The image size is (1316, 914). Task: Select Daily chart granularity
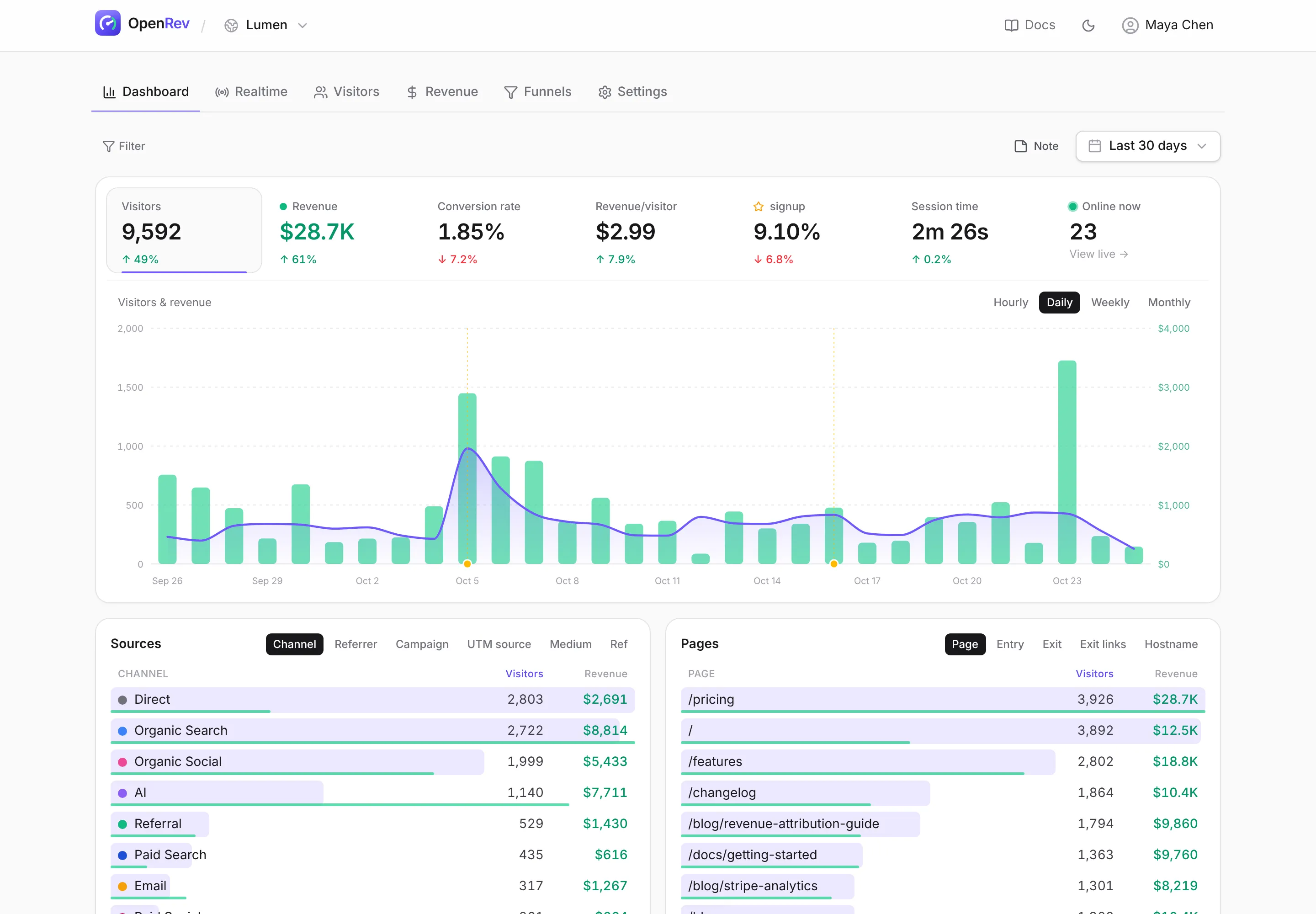pos(1059,303)
